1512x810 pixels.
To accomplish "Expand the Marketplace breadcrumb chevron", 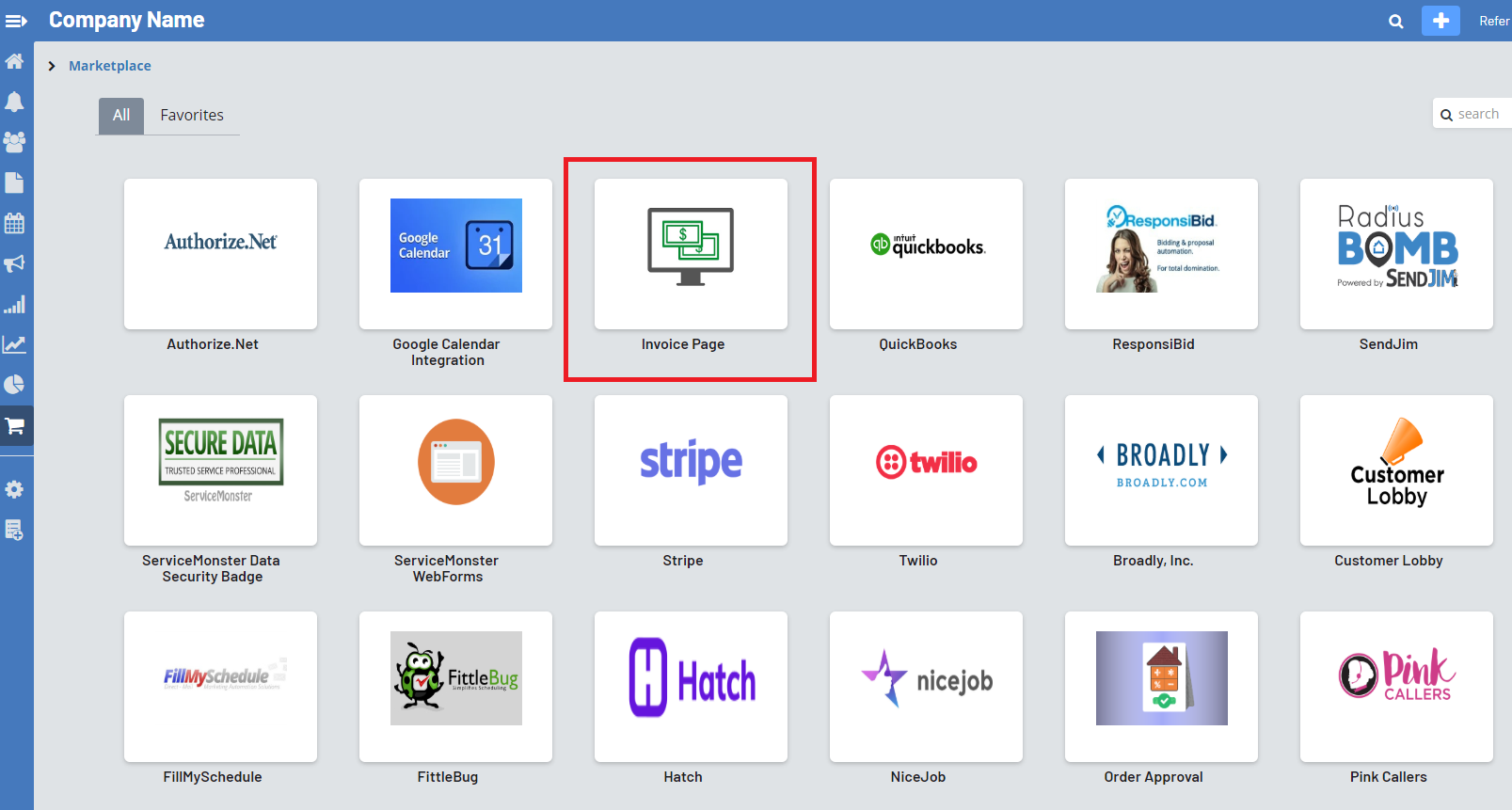I will click(52, 66).
